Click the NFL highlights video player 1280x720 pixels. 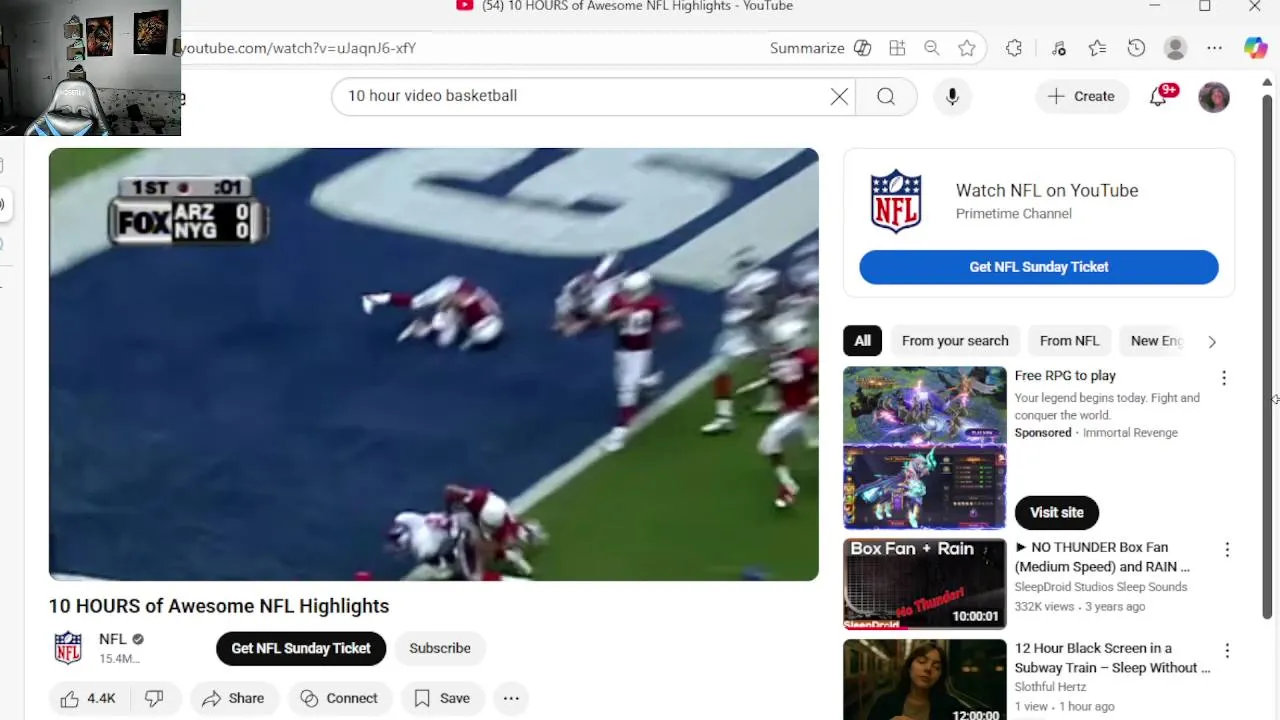tap(433, 364)
